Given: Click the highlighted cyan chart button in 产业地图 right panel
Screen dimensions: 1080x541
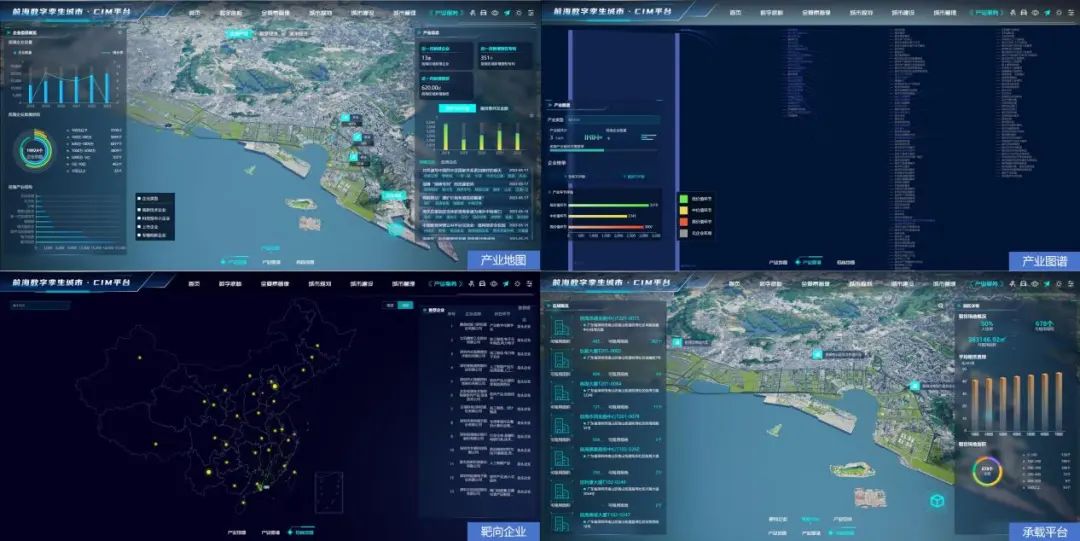Looking at the screenshot, I should pyautogui.click(x=456, y=108).
